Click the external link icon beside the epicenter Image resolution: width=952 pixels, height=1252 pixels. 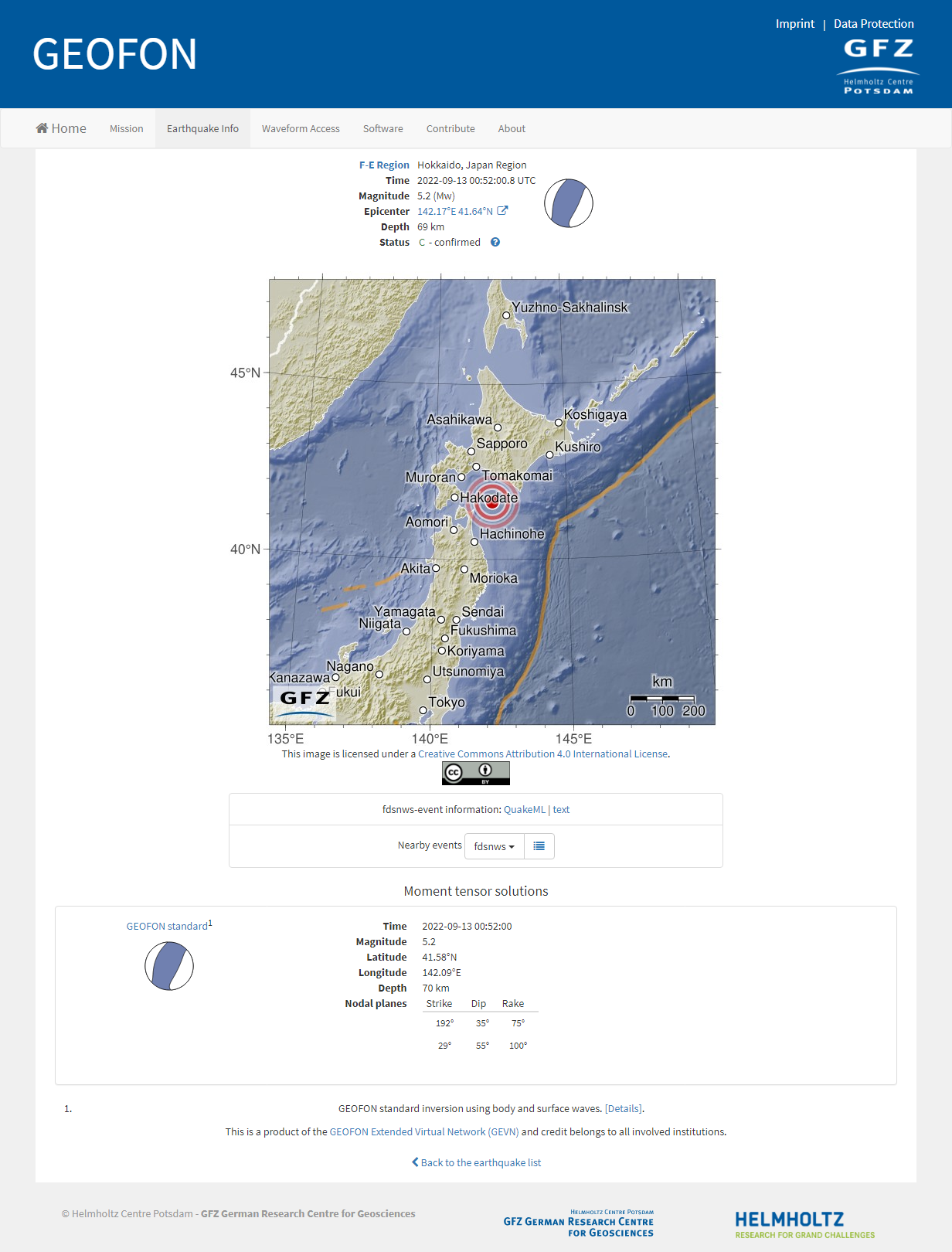pyautogui.click(x=502, y=211)
